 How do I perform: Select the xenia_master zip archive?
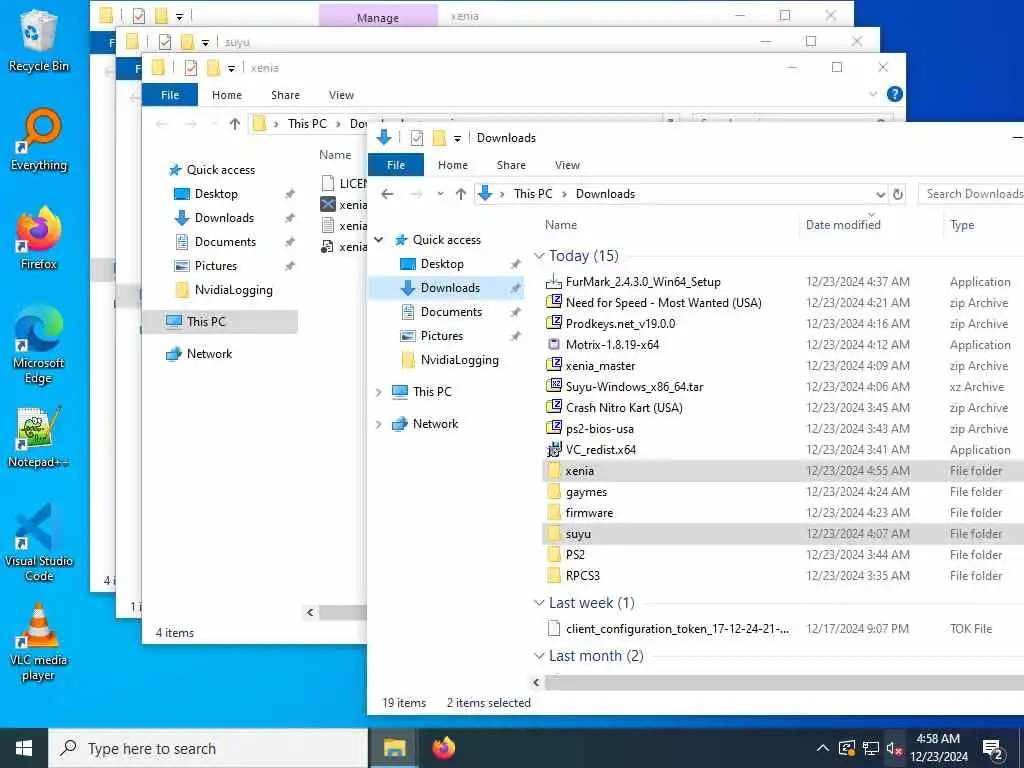(600, 366)
